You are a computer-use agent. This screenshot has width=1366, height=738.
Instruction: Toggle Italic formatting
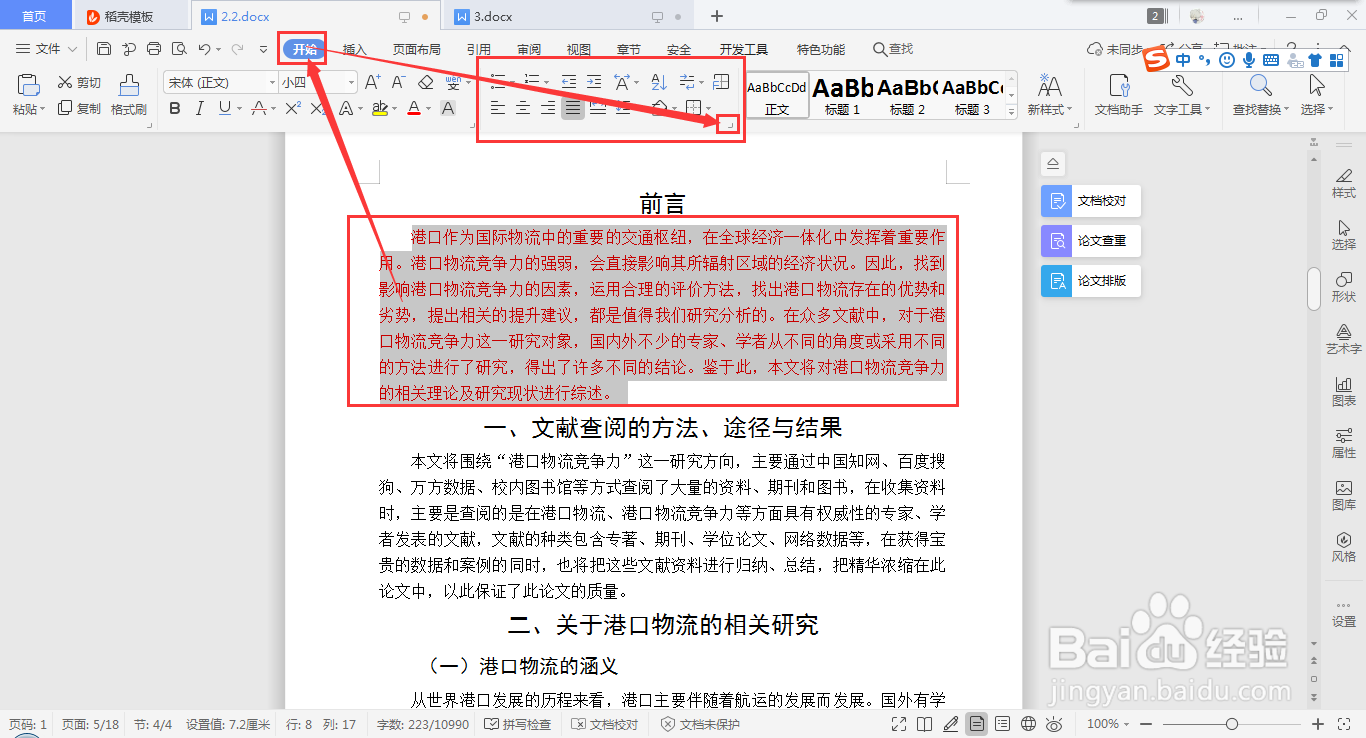tap(200, 108)
